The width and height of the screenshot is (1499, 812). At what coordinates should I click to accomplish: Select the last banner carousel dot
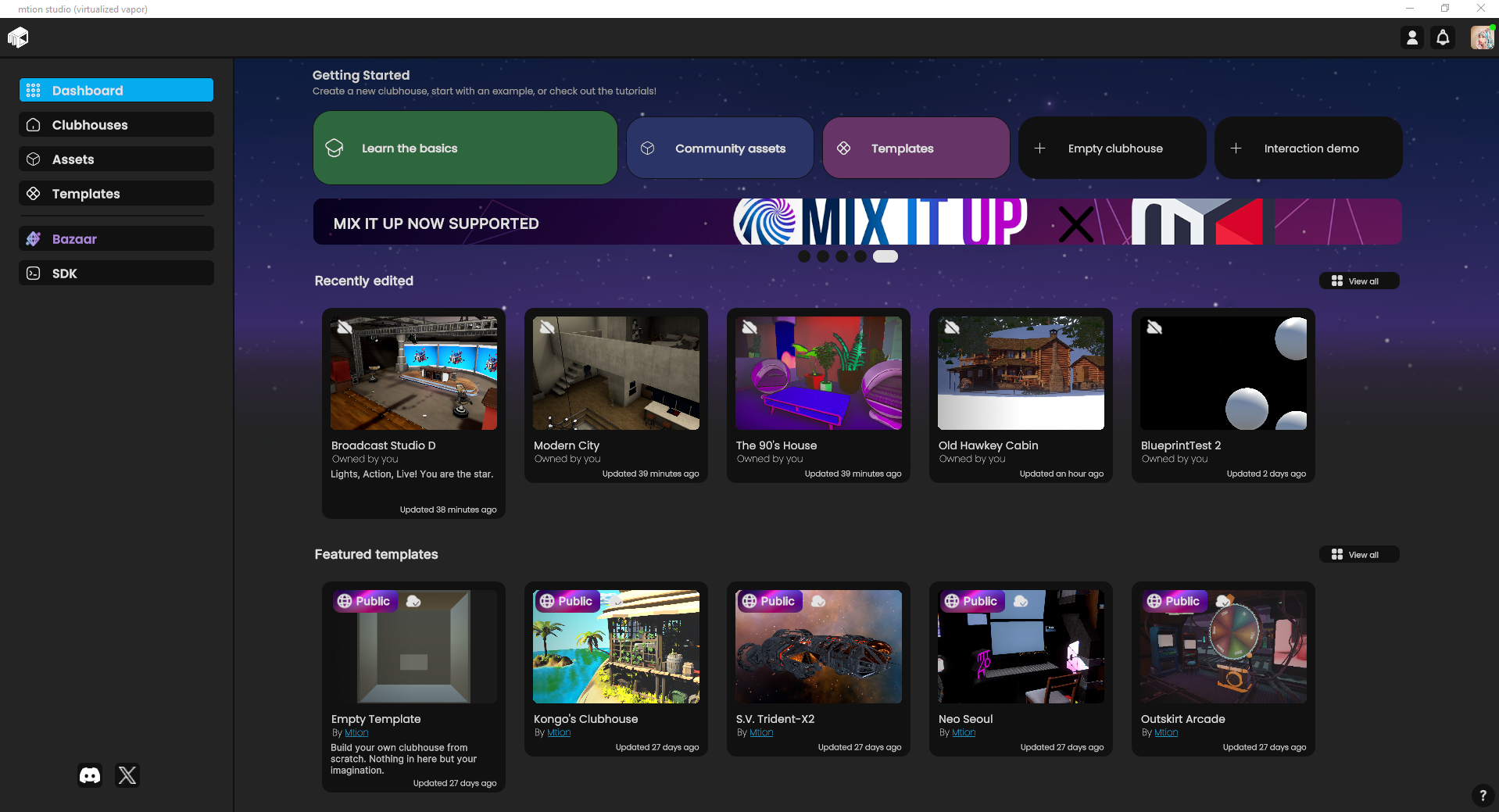(x=885, y=256)
